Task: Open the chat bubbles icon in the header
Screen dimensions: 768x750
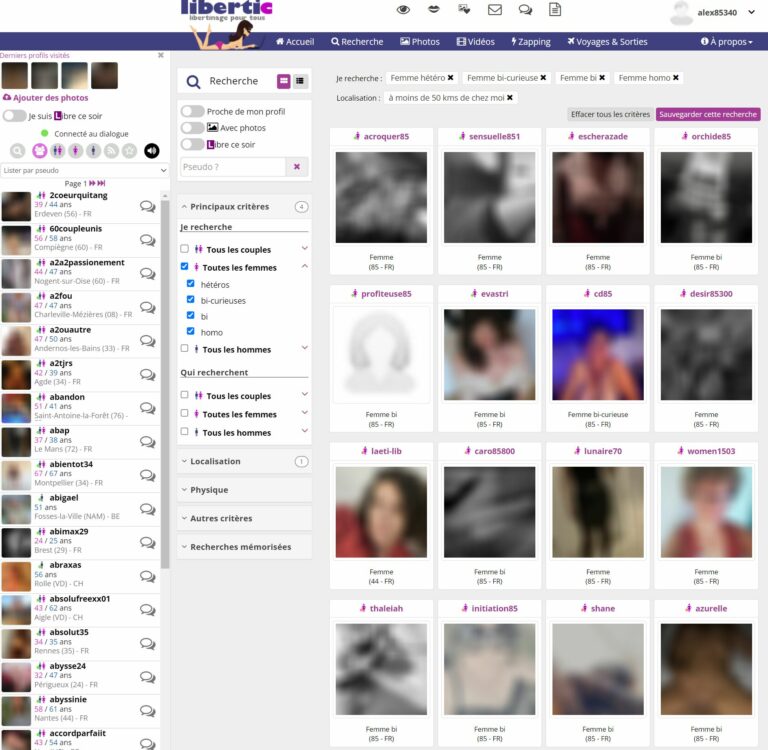Action: click(x=525, y=10)
